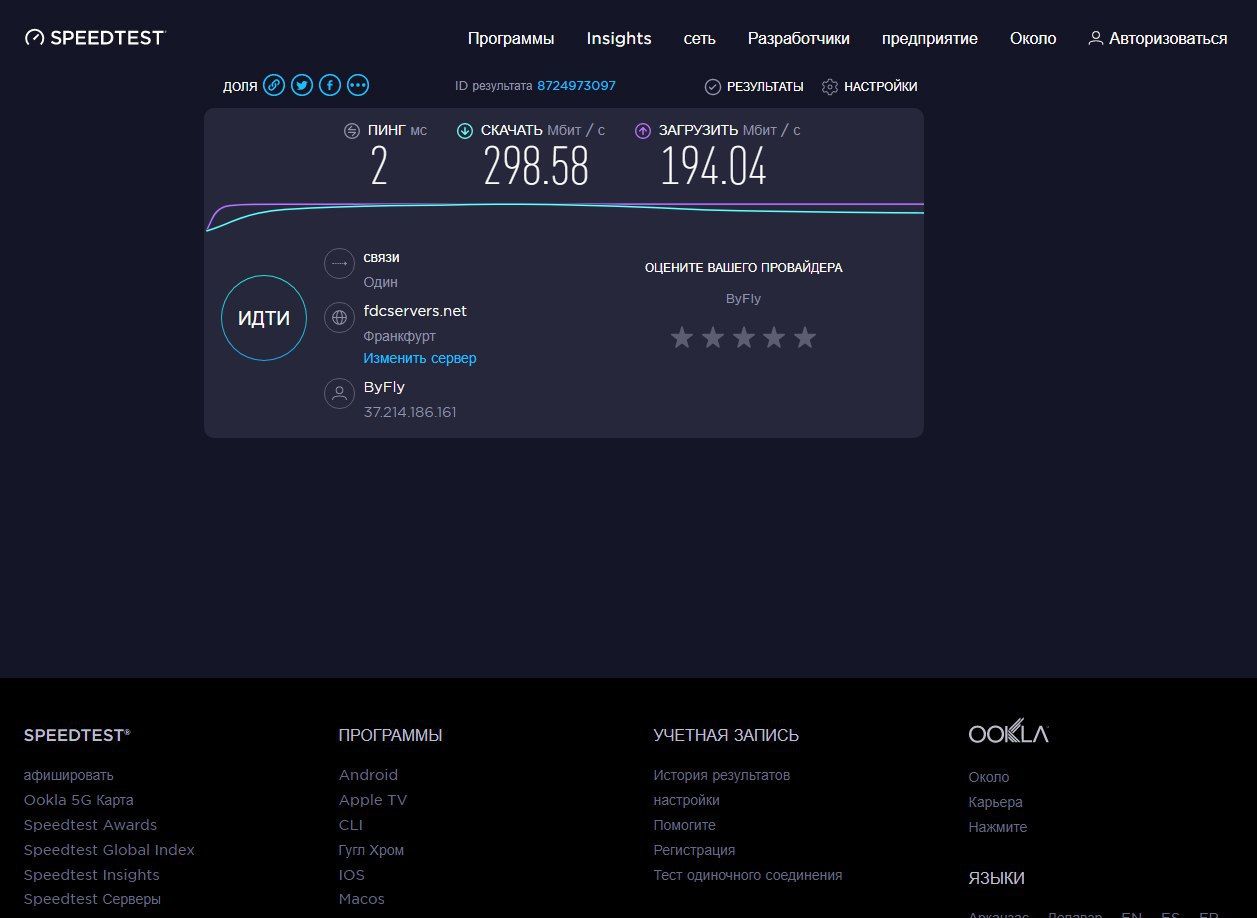Open Speedtest Insights footer link
1257x918 pixels.
[92, 875]
